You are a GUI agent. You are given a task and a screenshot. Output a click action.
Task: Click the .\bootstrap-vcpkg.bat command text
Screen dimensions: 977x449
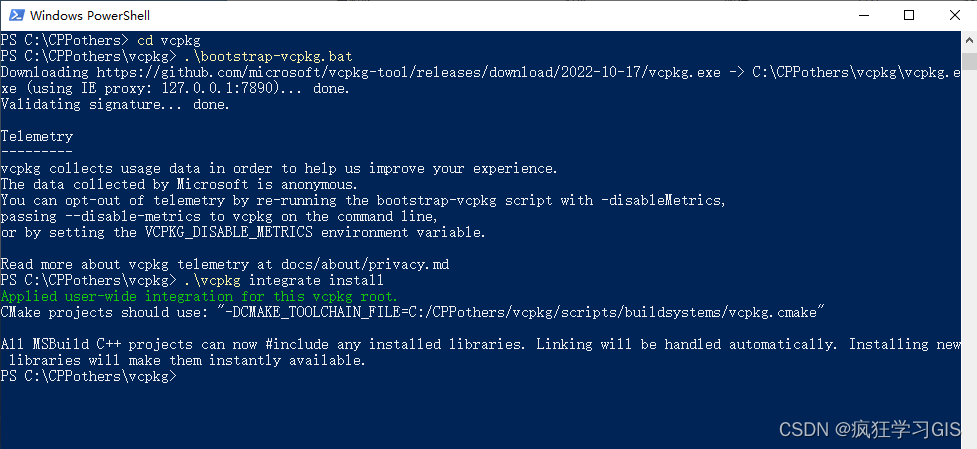tap(268, 56)
